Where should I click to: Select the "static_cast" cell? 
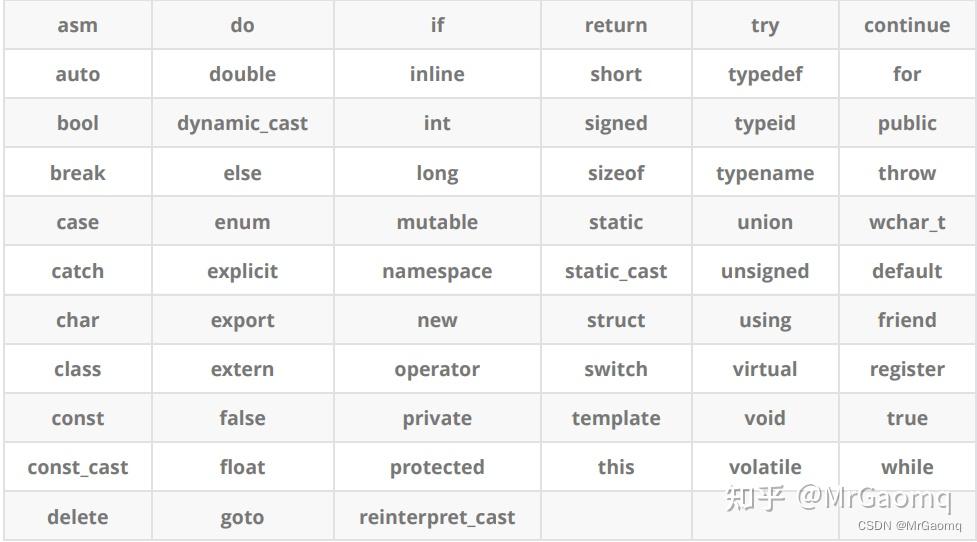coord(615,271)
